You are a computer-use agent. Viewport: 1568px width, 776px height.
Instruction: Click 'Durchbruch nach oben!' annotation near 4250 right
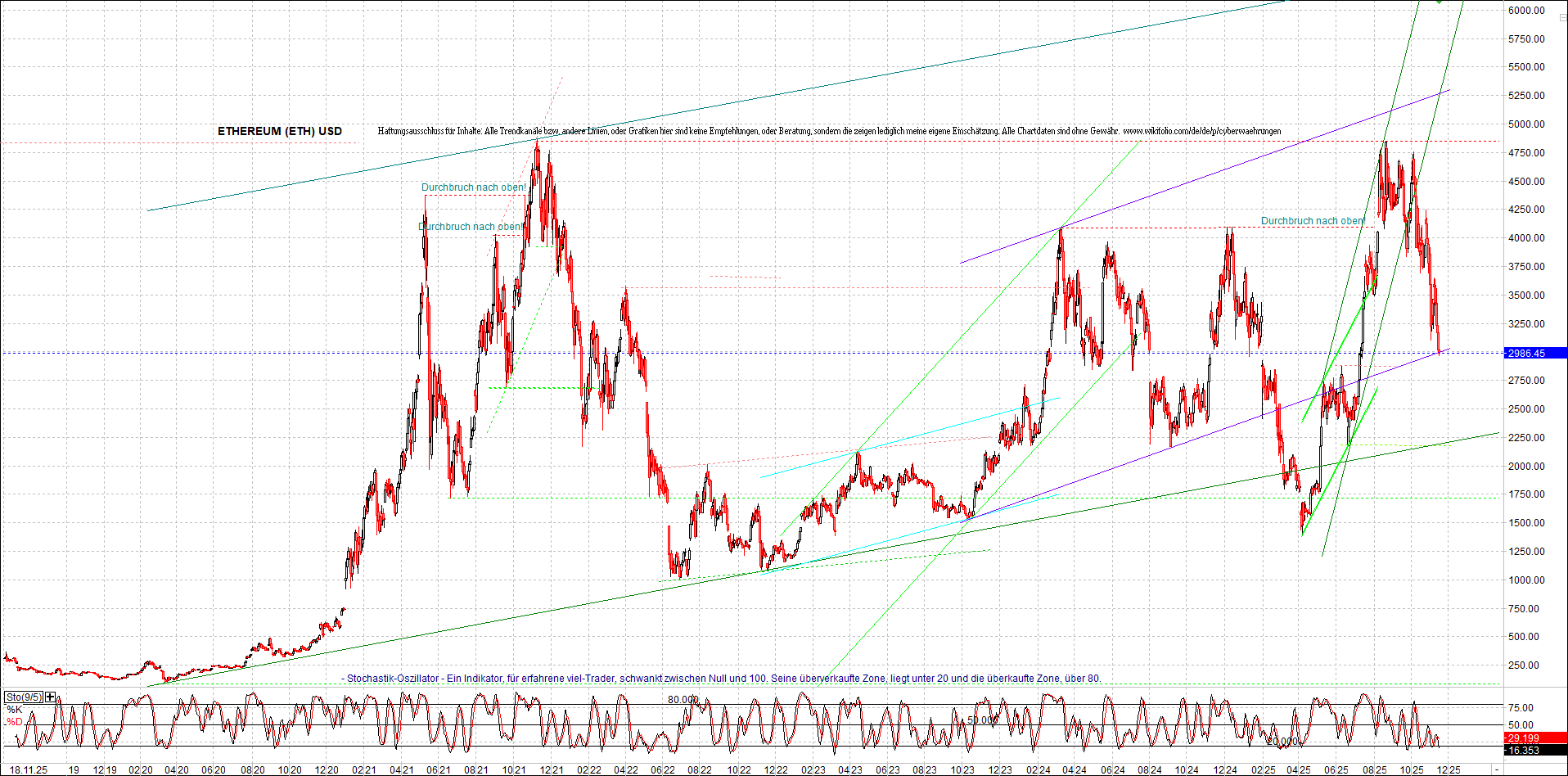pyautogui.click(x=1313, y=221)
